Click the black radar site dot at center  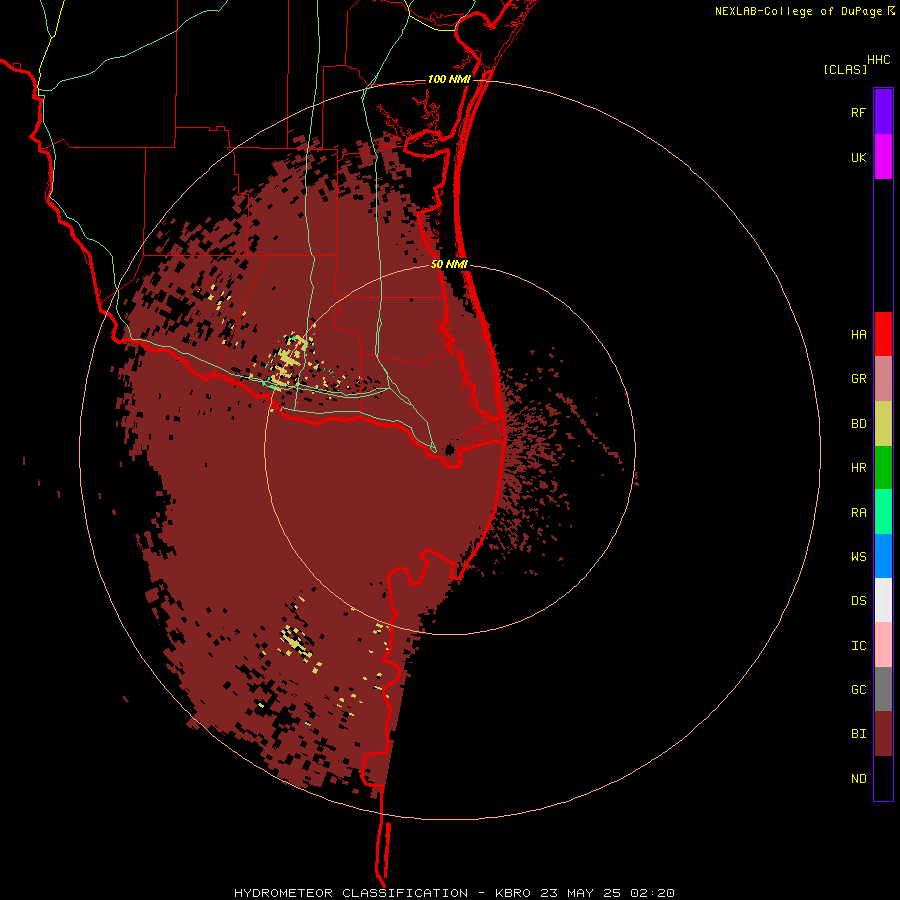(x=450, y=449)
